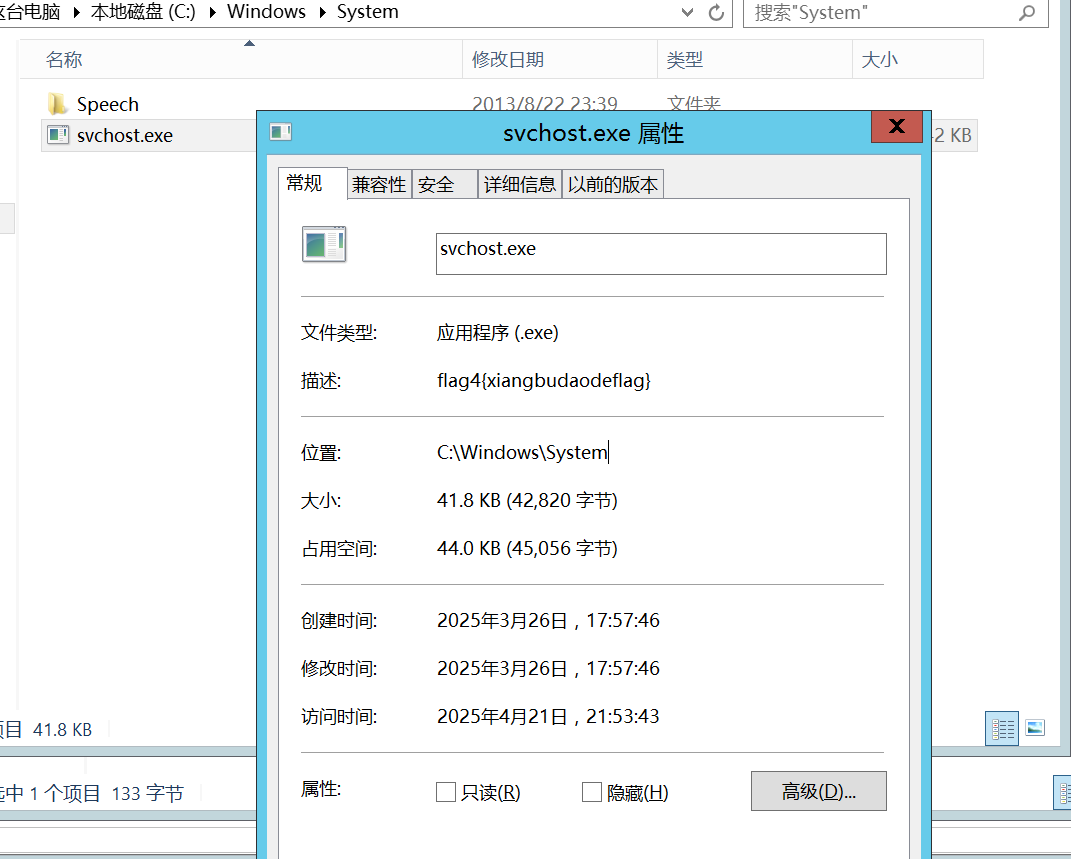This screenshot has height=859, width=1071.
Task: Click the Windows breadcrumb in the address bar
Action: (x=266, y=12)
